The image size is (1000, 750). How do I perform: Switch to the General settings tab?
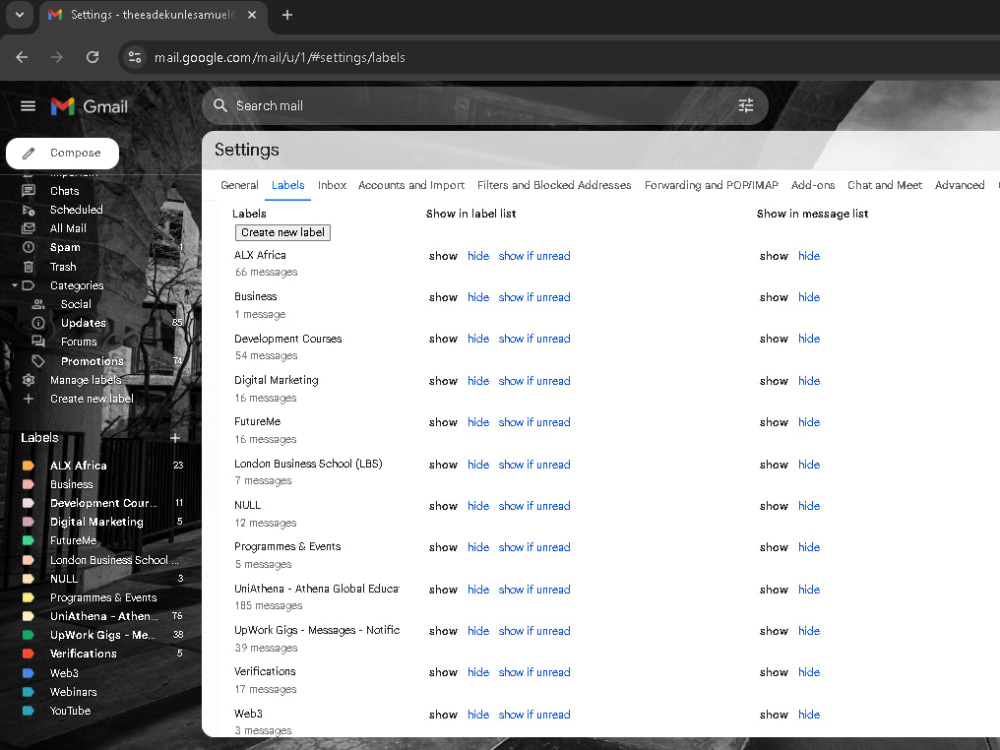click(x=239, y=185)
